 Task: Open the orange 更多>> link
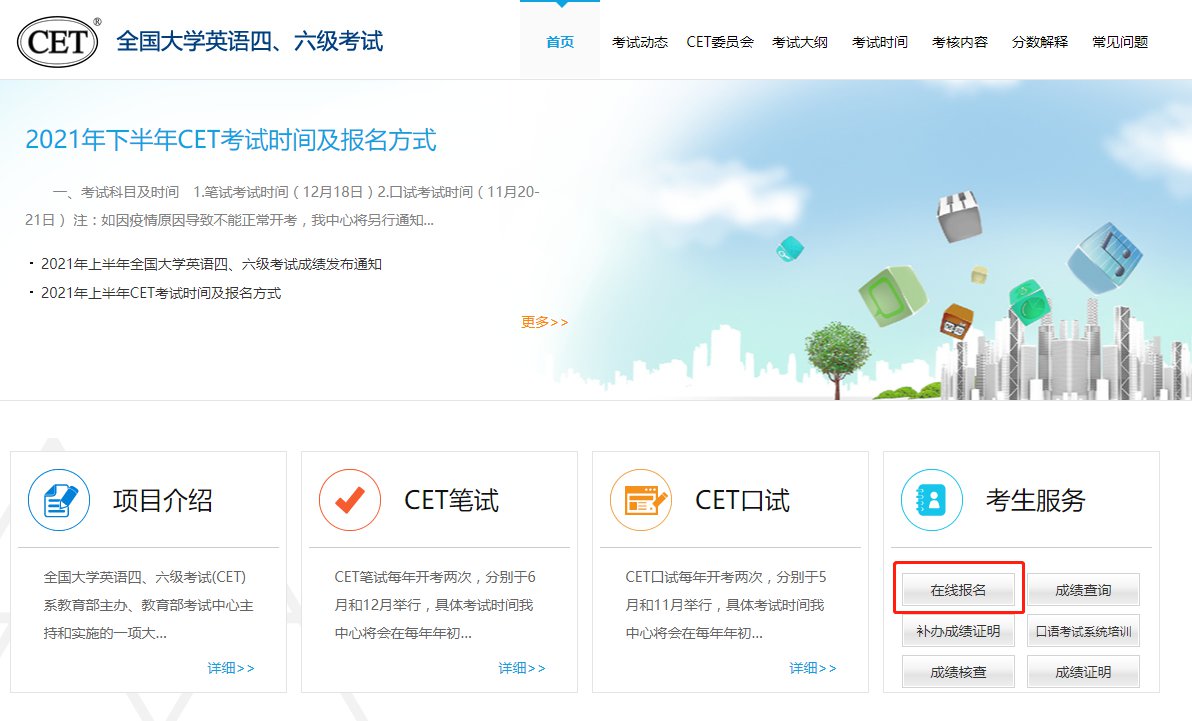pyautogui.click(x=544, y=322)
